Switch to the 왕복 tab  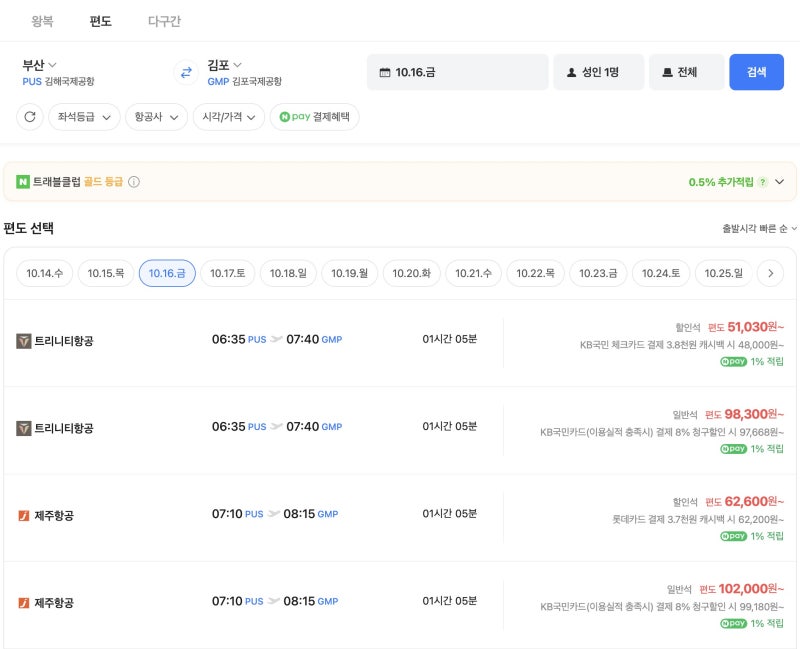click(42, 21)
